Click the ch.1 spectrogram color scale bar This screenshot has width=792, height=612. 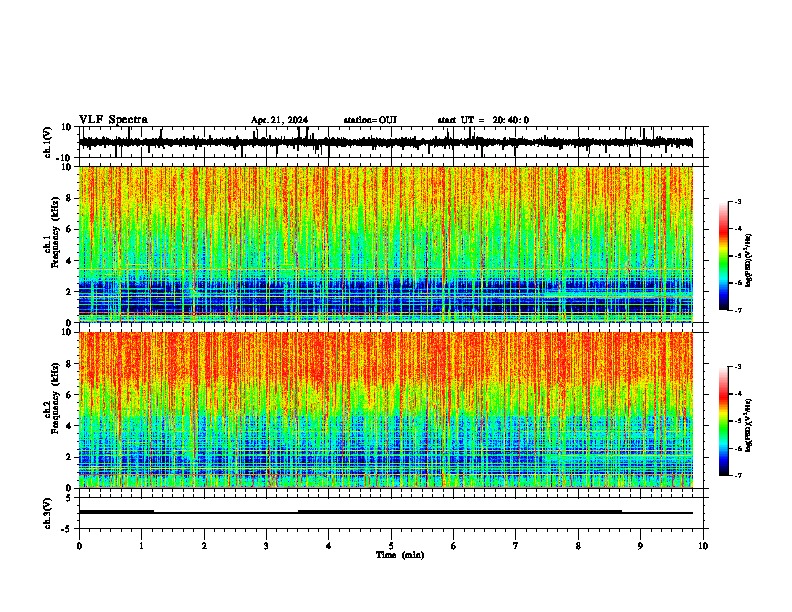[x=724, y=256]
